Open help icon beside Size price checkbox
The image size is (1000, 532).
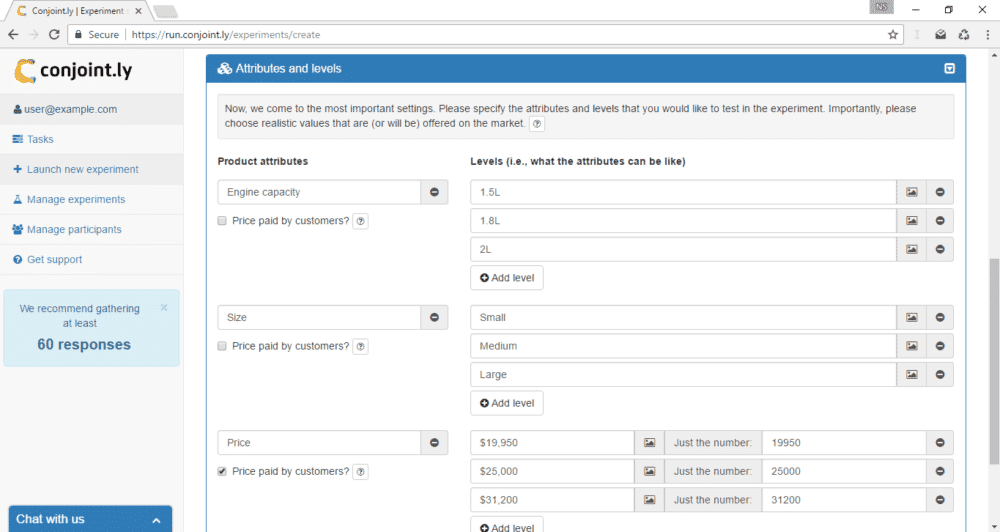pyautogui.click(x=361, y=347)
